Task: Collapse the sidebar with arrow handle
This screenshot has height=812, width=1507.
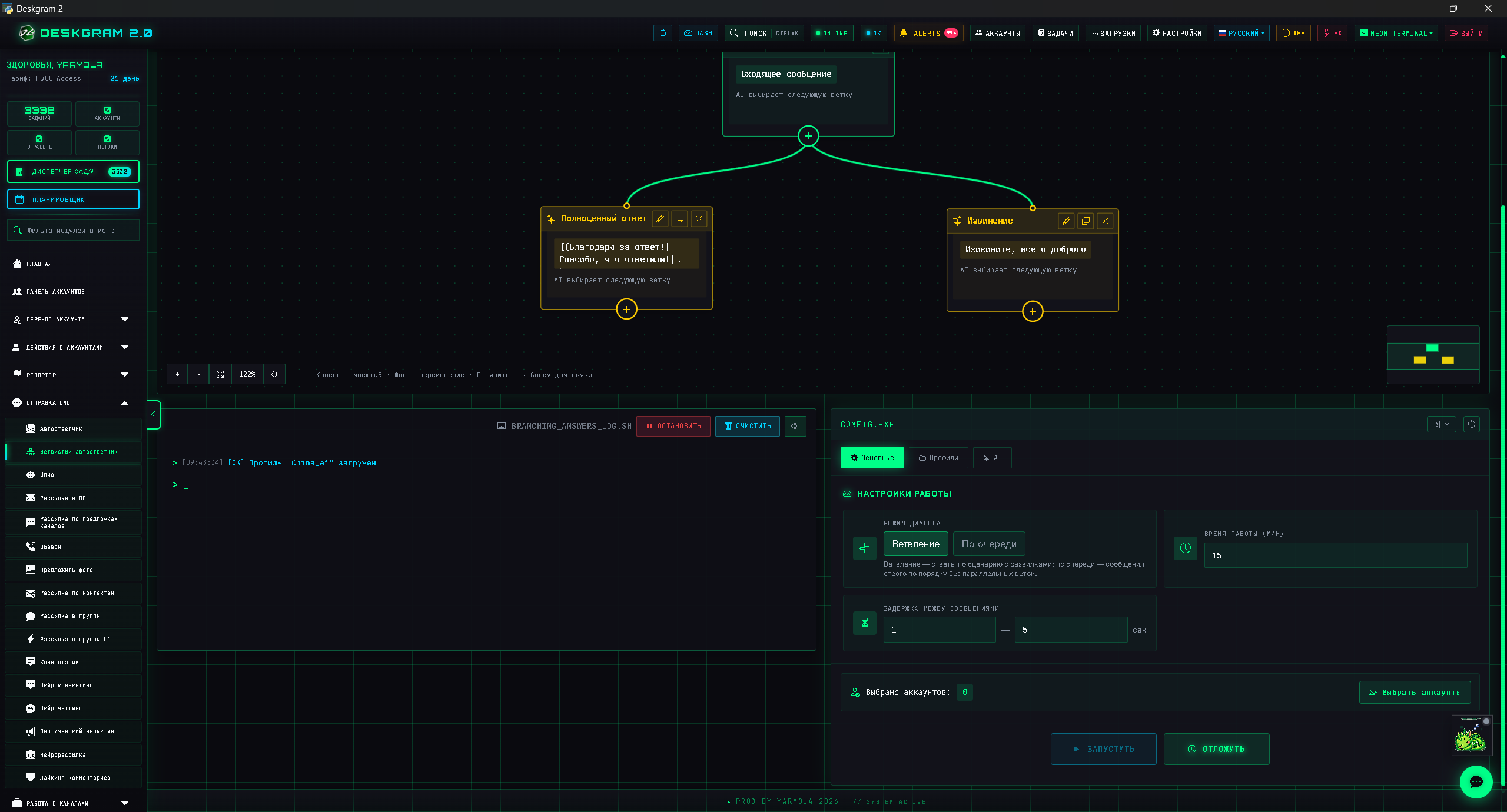Action: pos(154,415)
